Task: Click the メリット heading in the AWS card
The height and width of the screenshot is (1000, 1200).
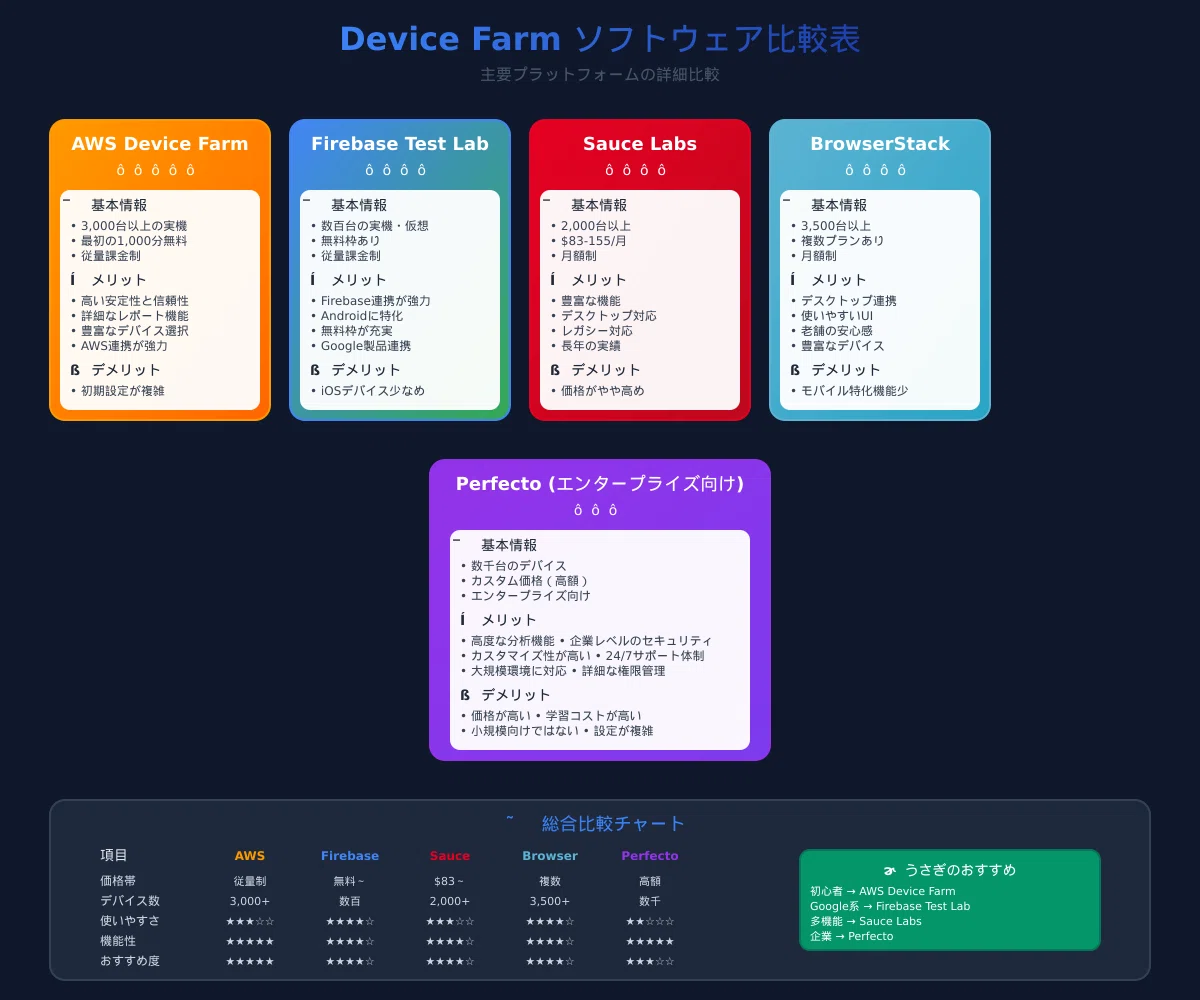Action: point(119,280)
